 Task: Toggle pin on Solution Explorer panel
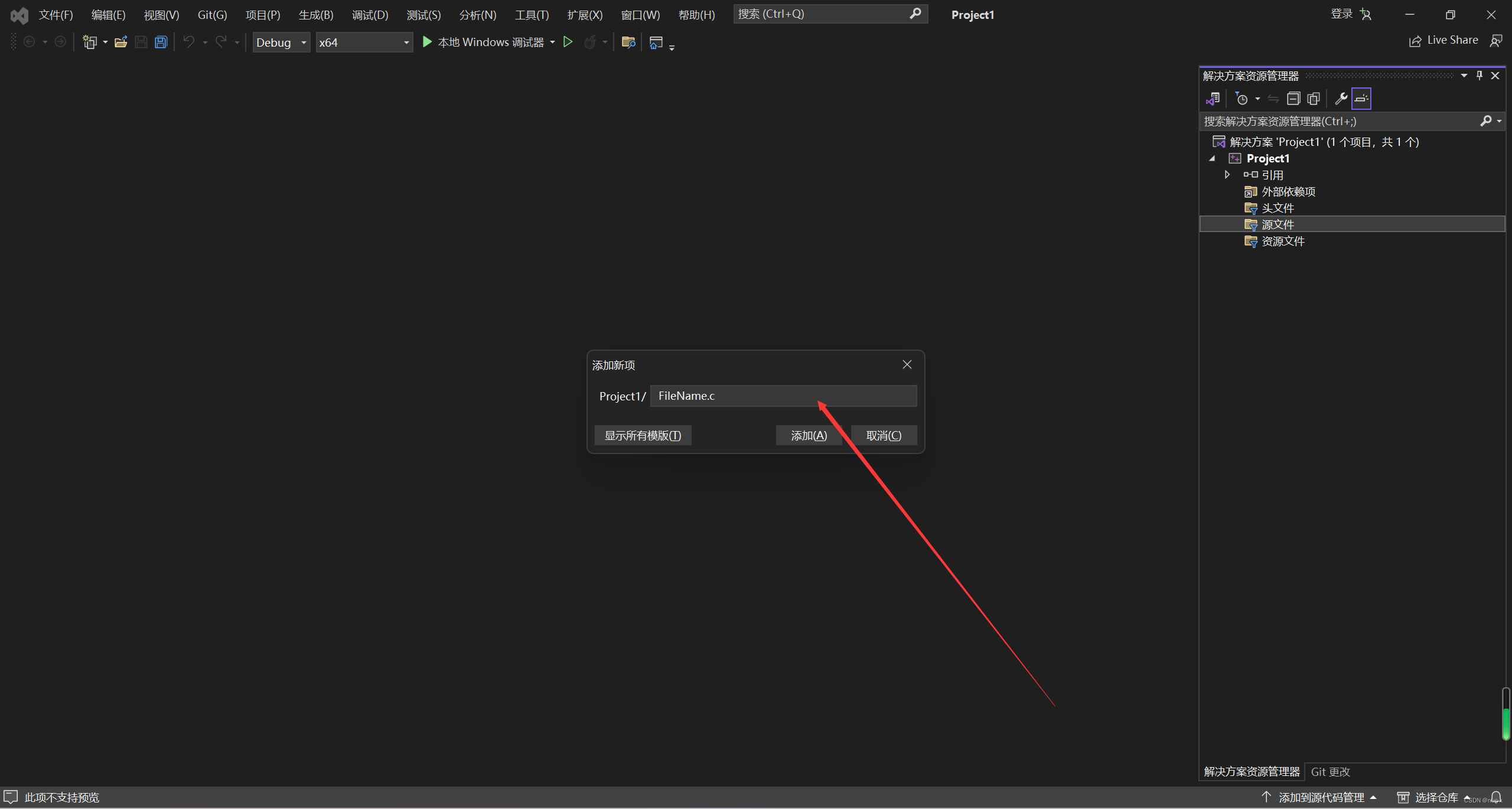pos(1480,76)
